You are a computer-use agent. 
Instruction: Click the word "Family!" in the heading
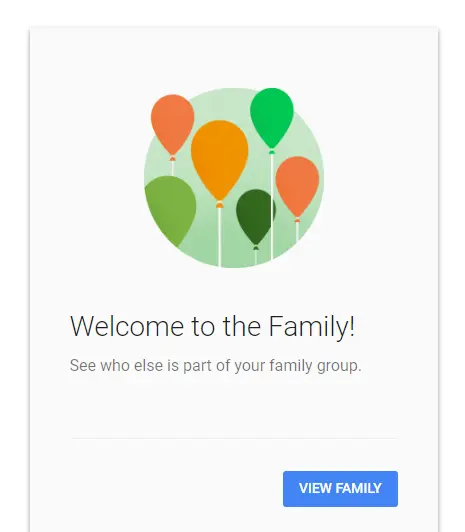point(312,326)
